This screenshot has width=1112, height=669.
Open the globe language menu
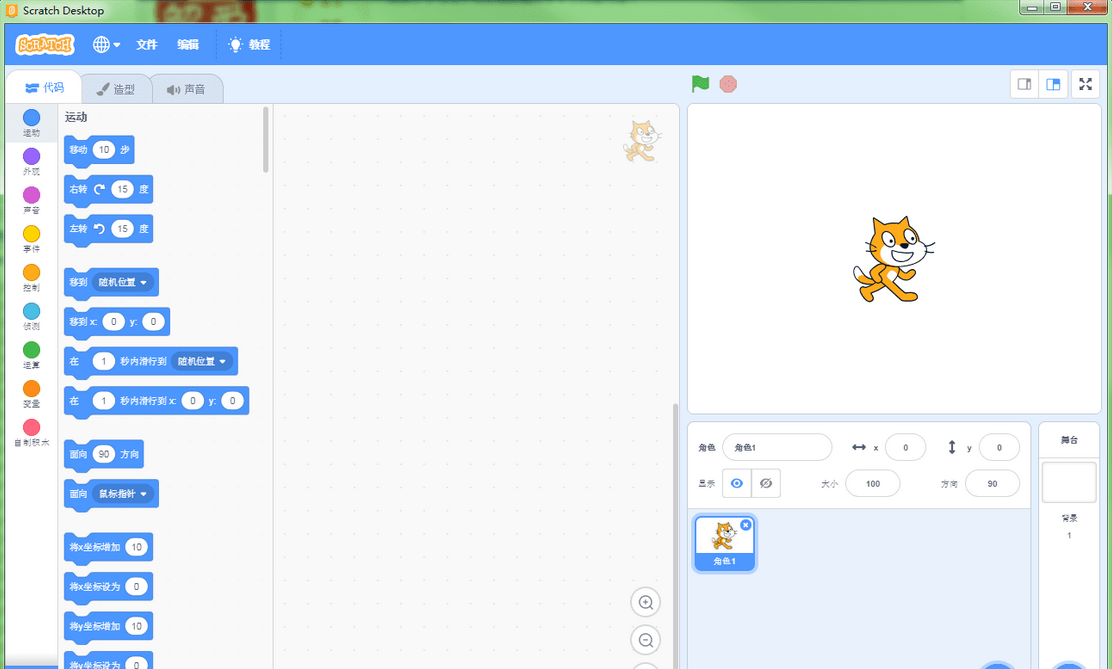[x=106, y=44]
